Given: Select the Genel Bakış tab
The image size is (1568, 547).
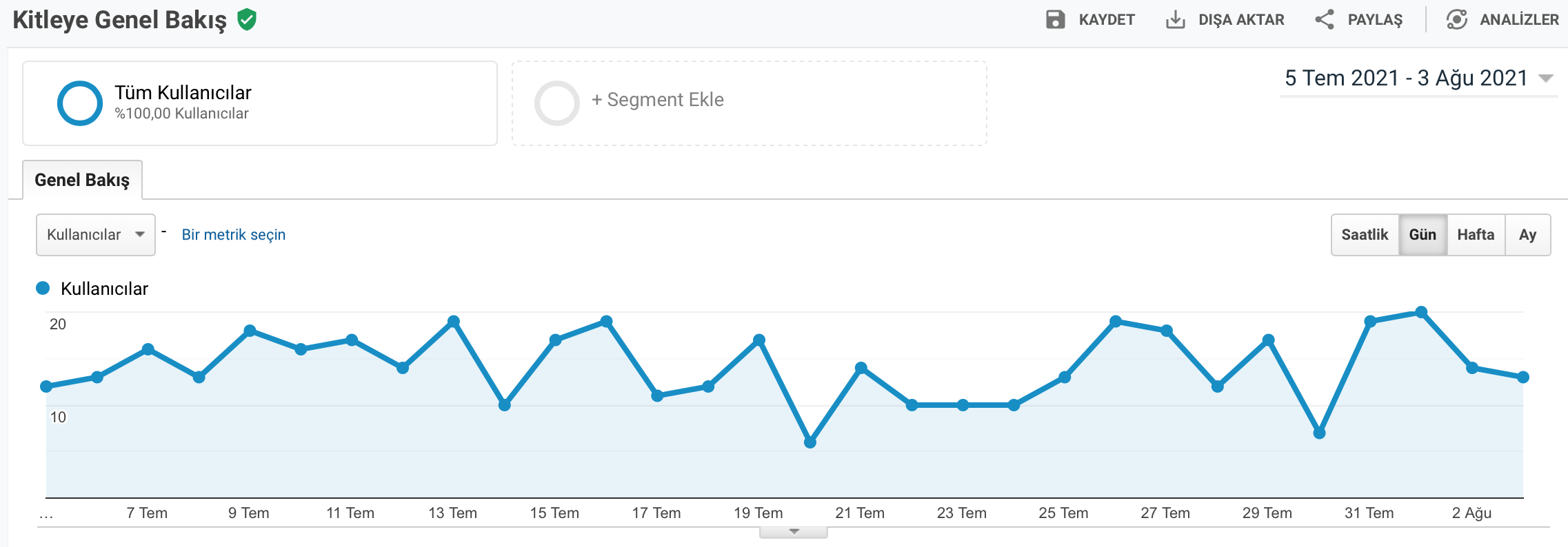Looking at the screenshot, I should point(82,180).
